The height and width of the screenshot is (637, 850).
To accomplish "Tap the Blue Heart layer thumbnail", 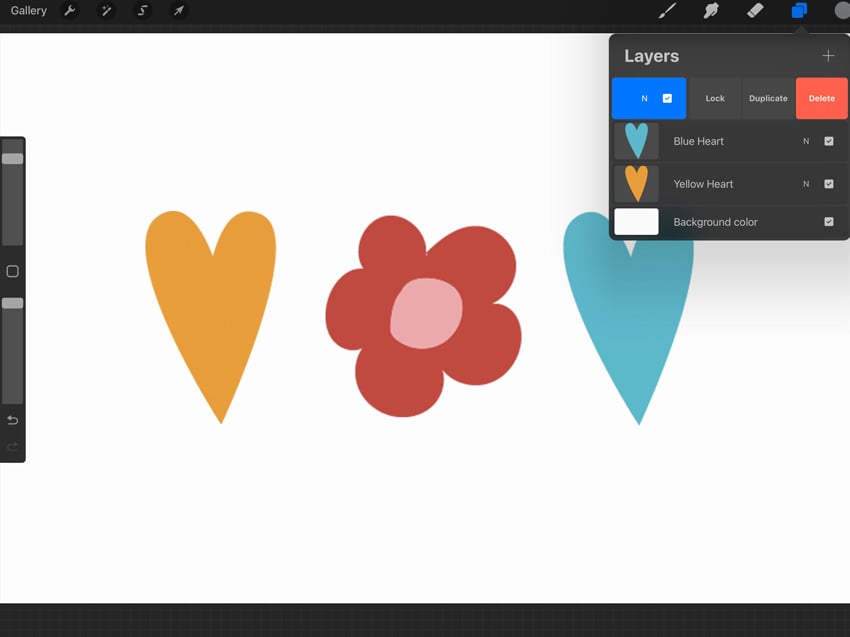I will point(637,141).
